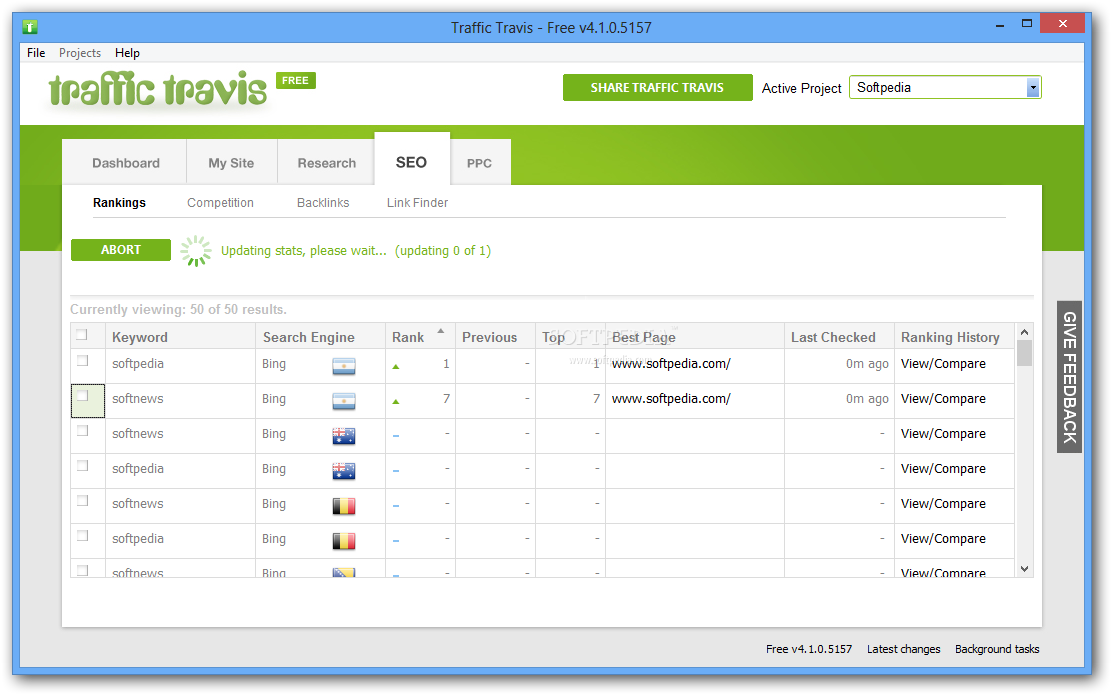Check the softpedia Belgium row checkbox
The image size is (1112, 695).
click(x=83, y=535)
